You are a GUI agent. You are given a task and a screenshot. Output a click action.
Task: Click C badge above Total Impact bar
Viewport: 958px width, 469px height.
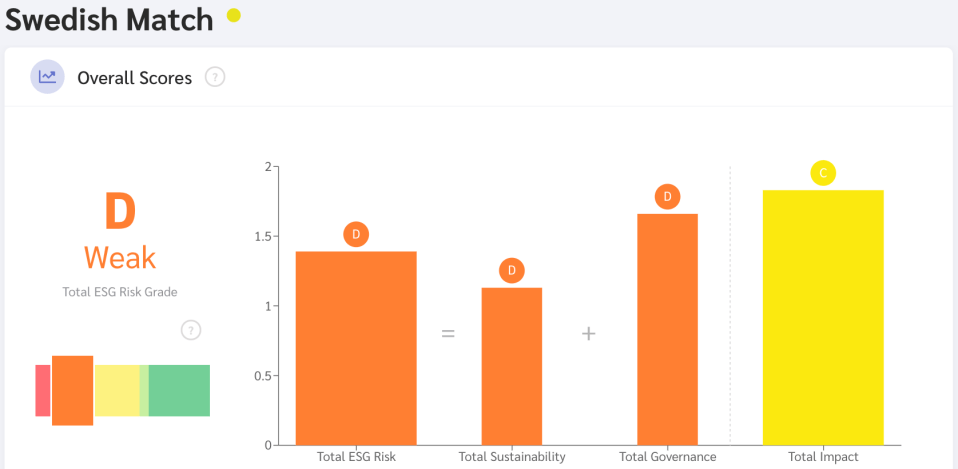coord(823,173)
